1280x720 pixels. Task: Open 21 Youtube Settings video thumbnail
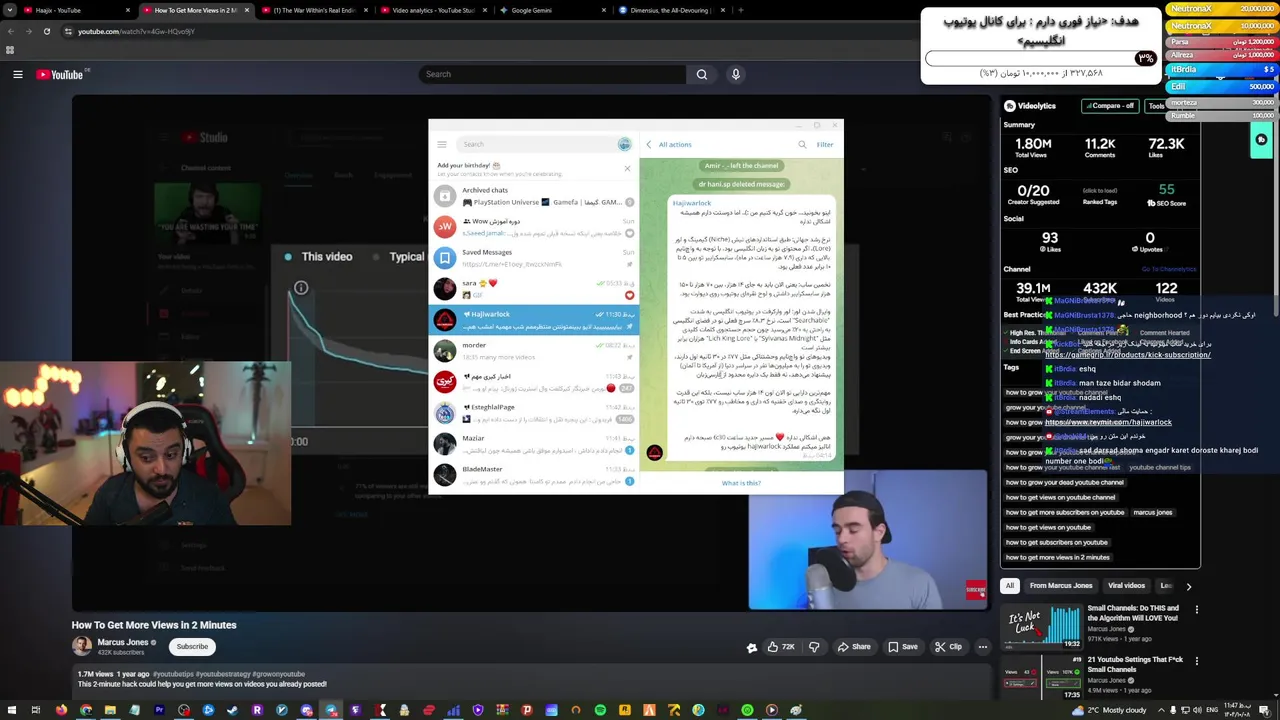1042,678
